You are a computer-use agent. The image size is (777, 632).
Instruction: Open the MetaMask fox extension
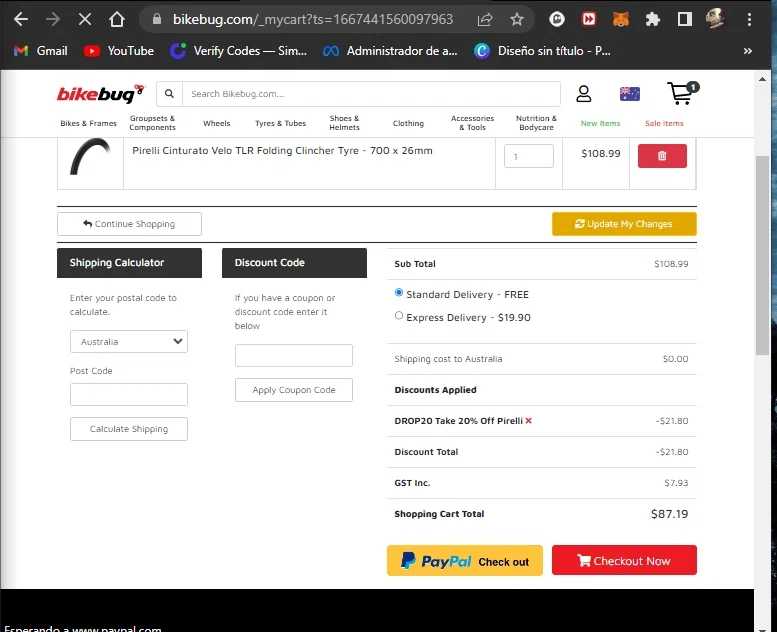620,19
